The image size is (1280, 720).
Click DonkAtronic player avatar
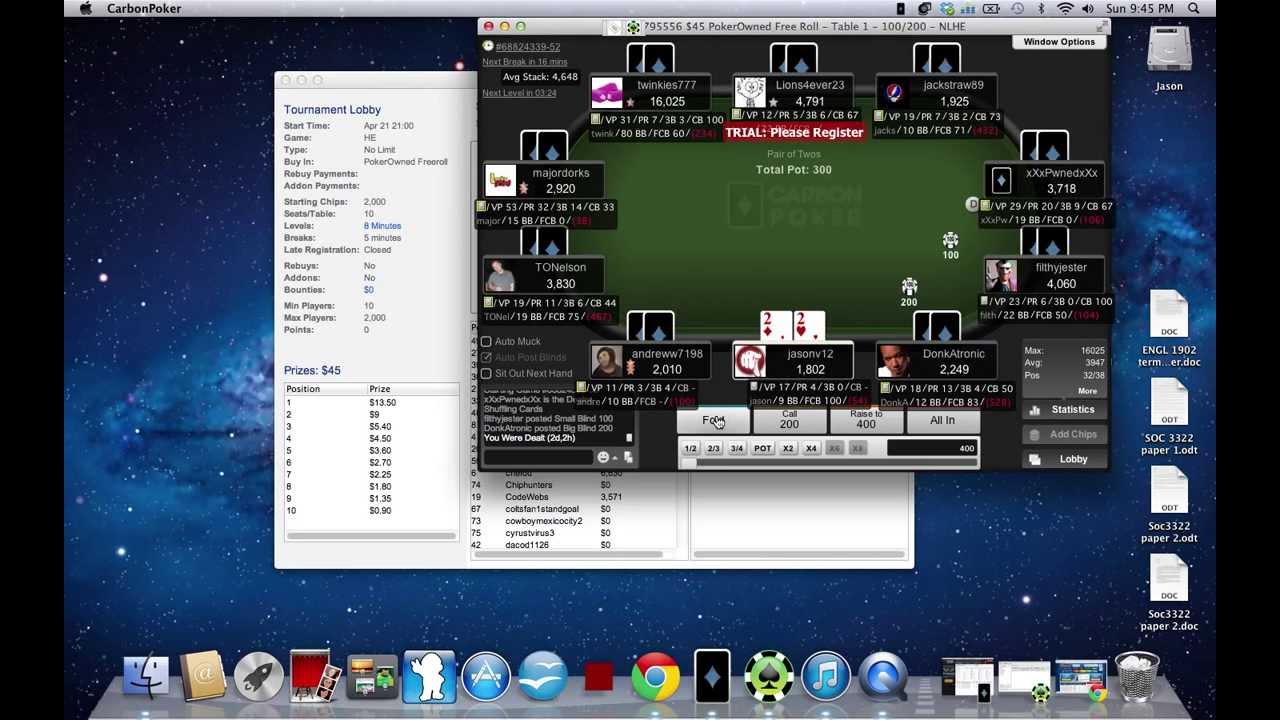tap(893, 361)
